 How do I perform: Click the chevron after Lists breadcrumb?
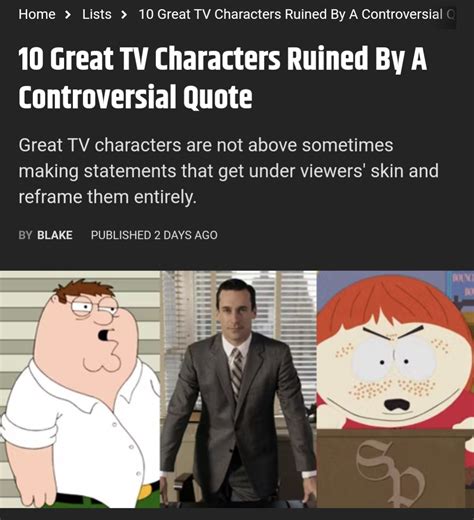tap(124, 15)
